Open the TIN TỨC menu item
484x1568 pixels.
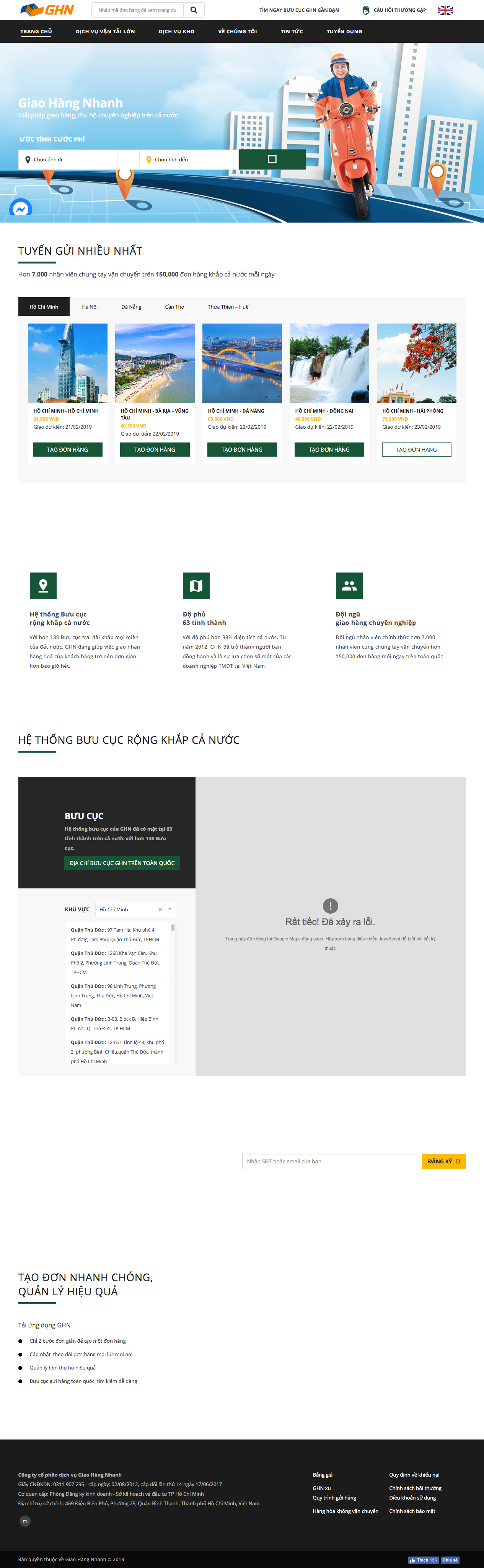tap(292, 31)
